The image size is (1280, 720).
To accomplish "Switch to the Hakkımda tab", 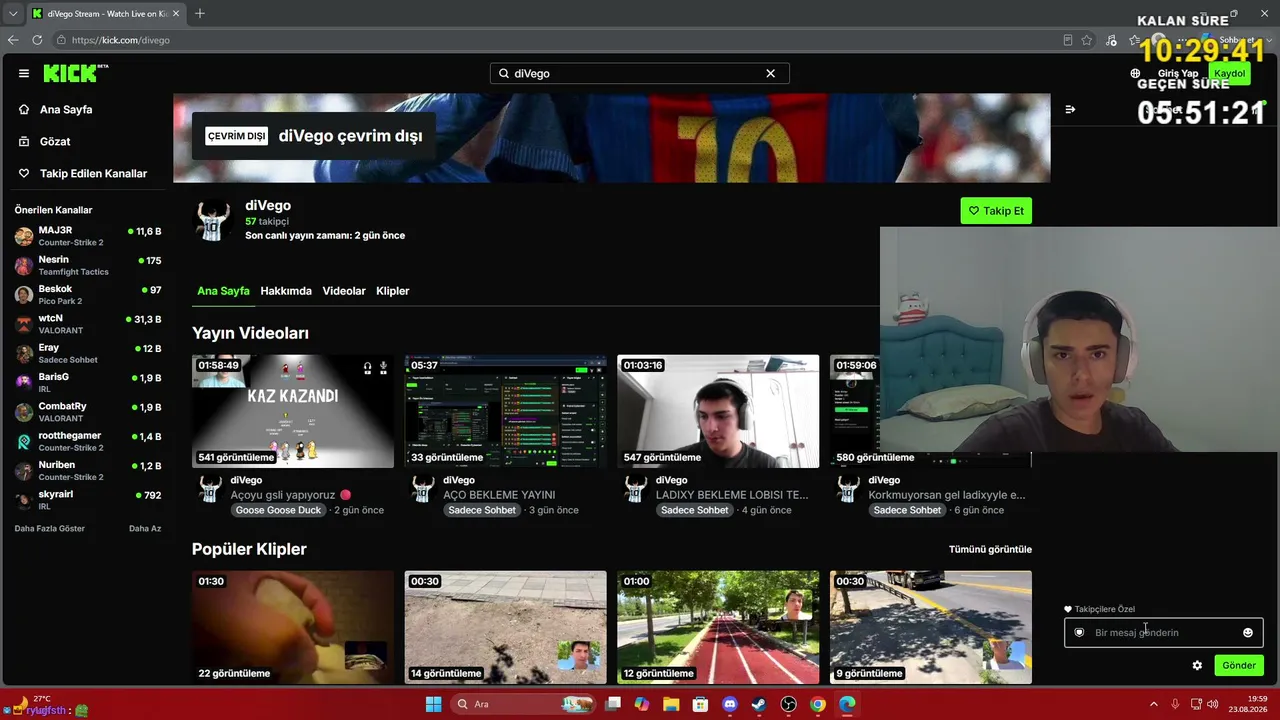I will point(286,291).
